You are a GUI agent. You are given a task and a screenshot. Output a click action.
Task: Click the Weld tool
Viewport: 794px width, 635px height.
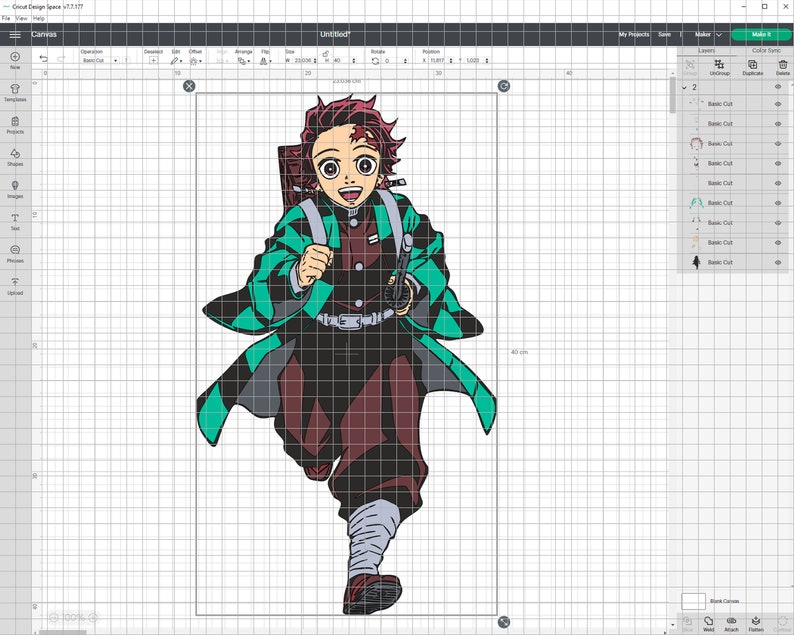click(x=708, y=624)
